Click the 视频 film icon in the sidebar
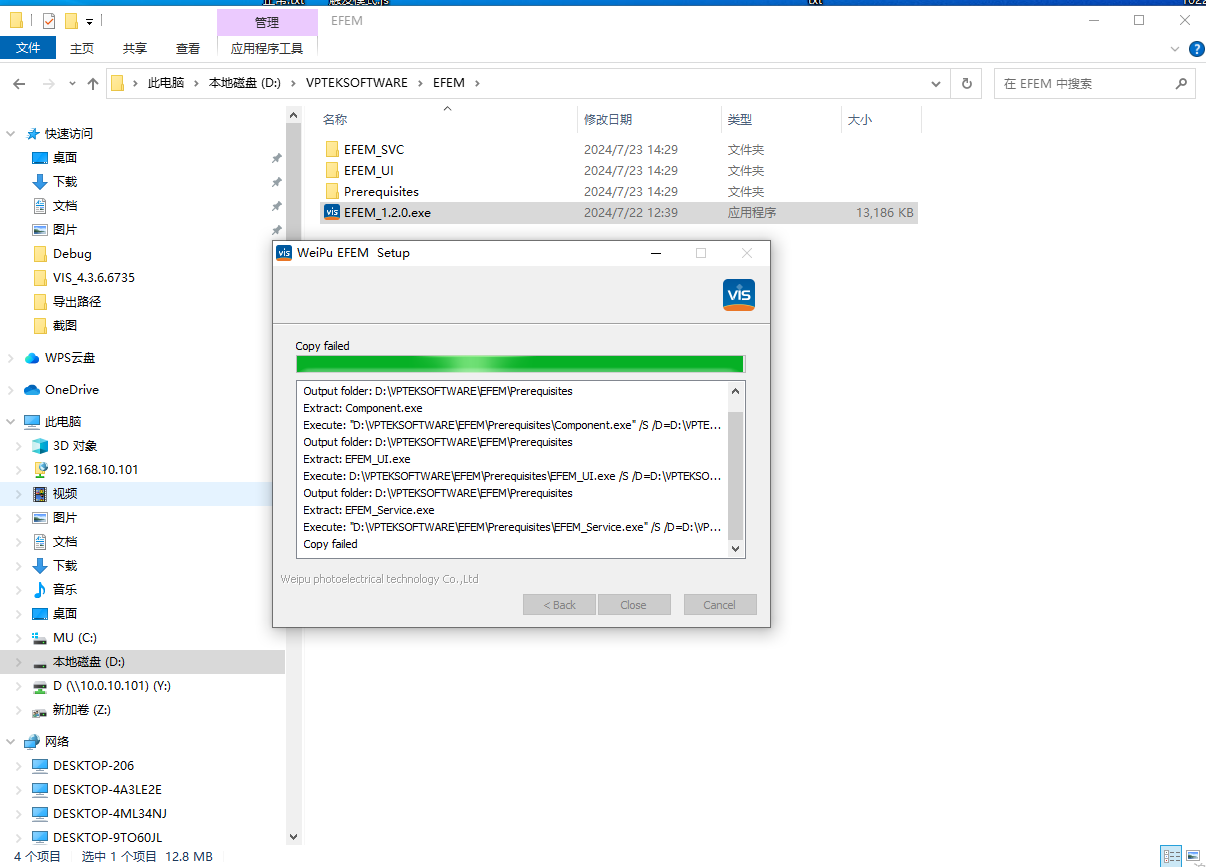The height and width of the screenshot is (867, 1206). (x=40, y=494)
